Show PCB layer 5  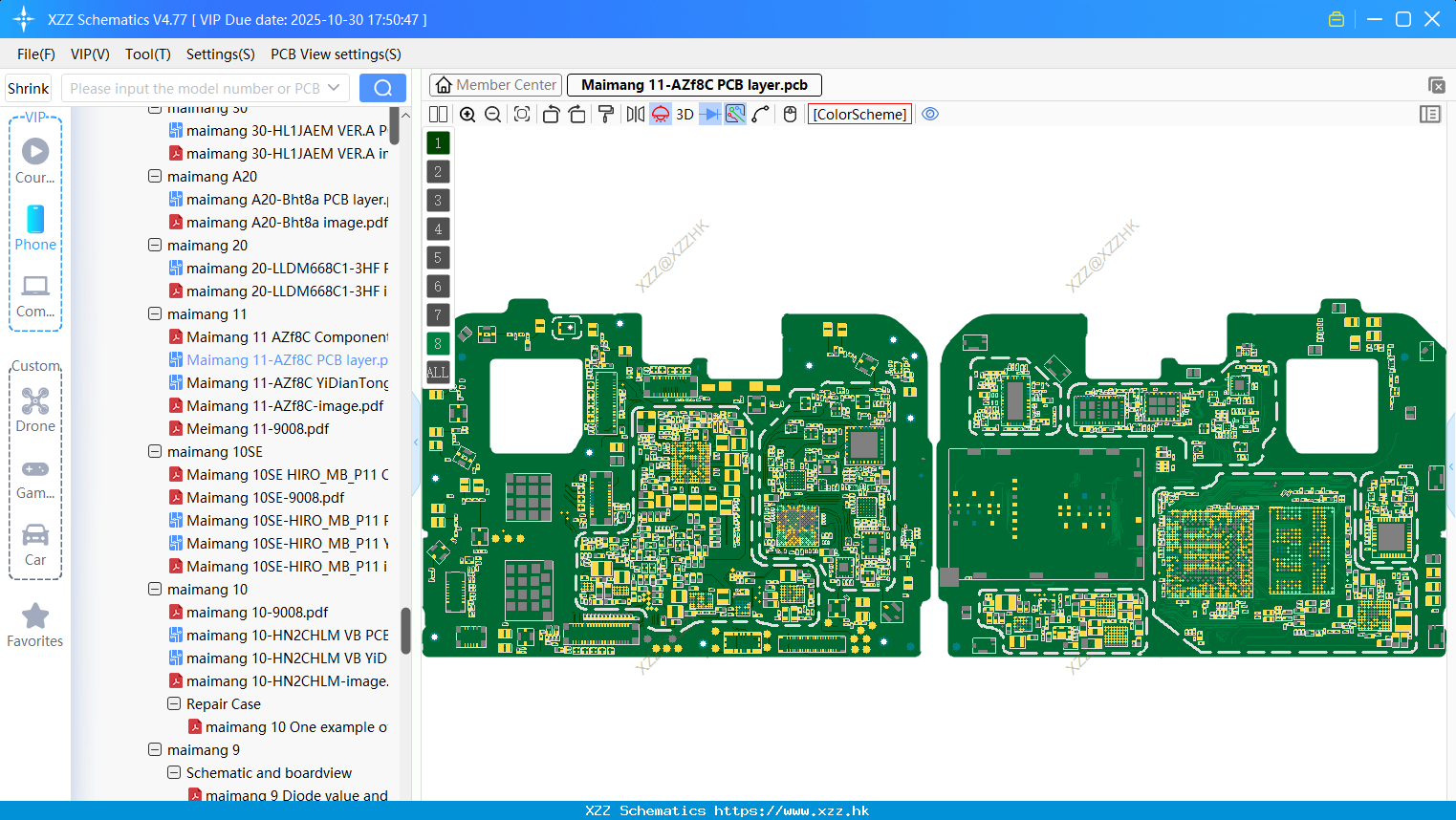click(438, 258)
